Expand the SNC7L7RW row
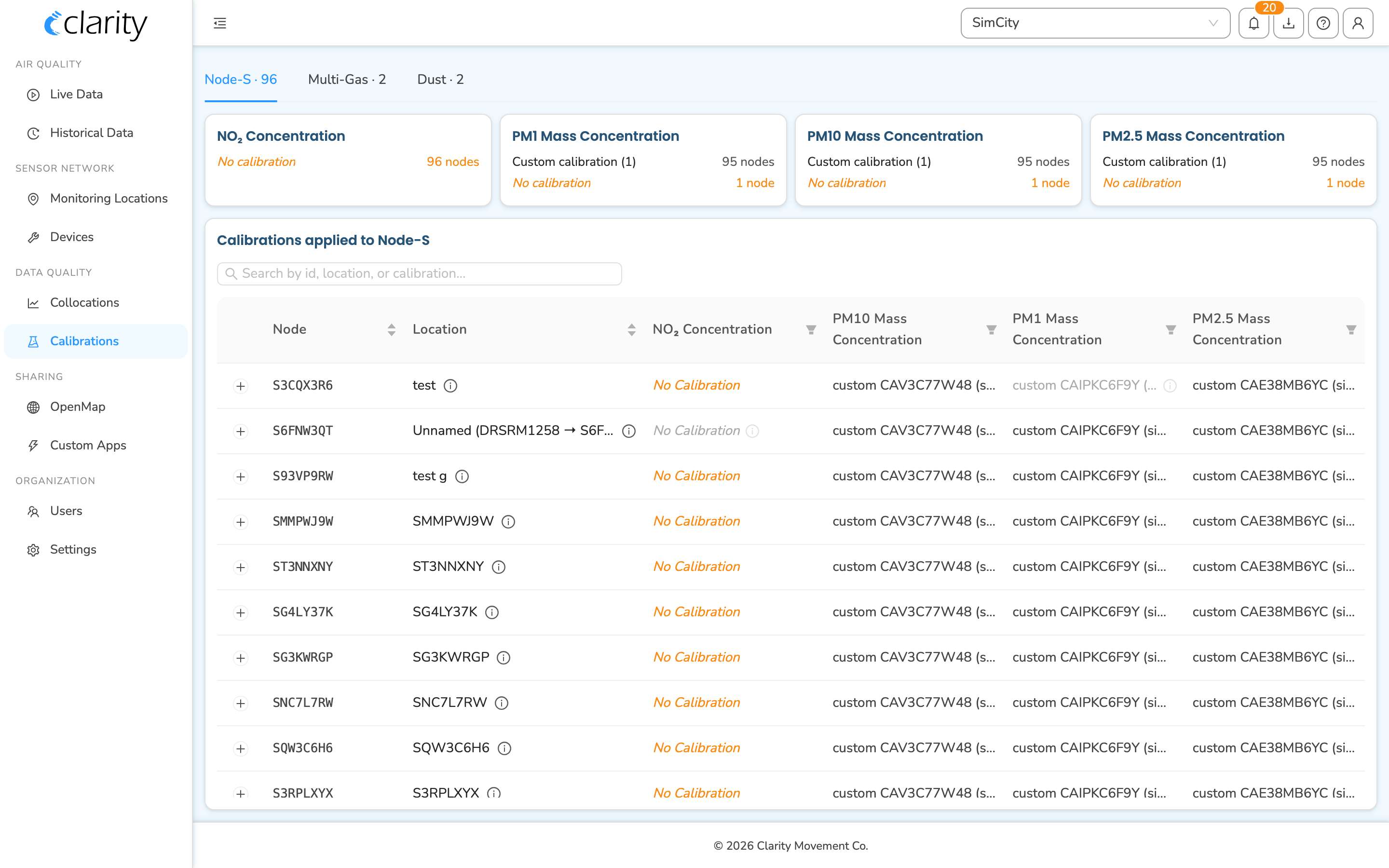Screen dimensions: 1389x868 point(241,703)
